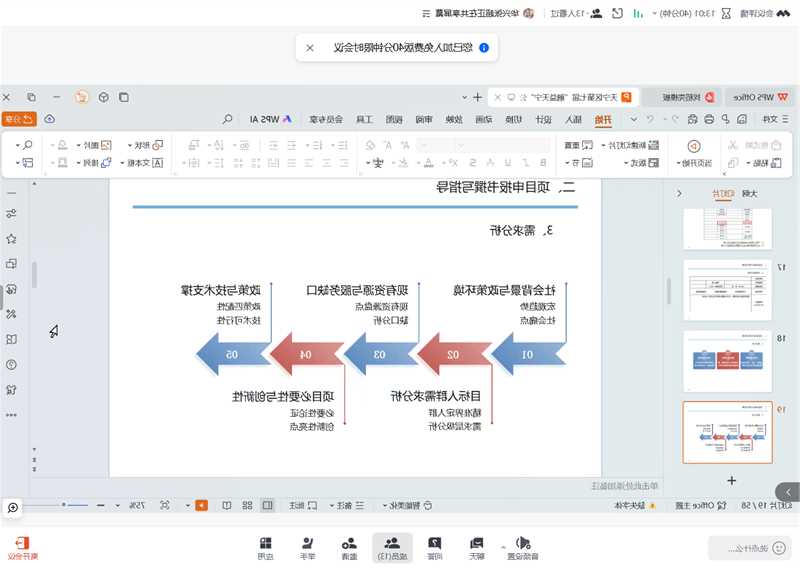Viewport: 800px width, 568px height.
Task: Open the 放映 ribbon tab
Action: tap(454, 119)
